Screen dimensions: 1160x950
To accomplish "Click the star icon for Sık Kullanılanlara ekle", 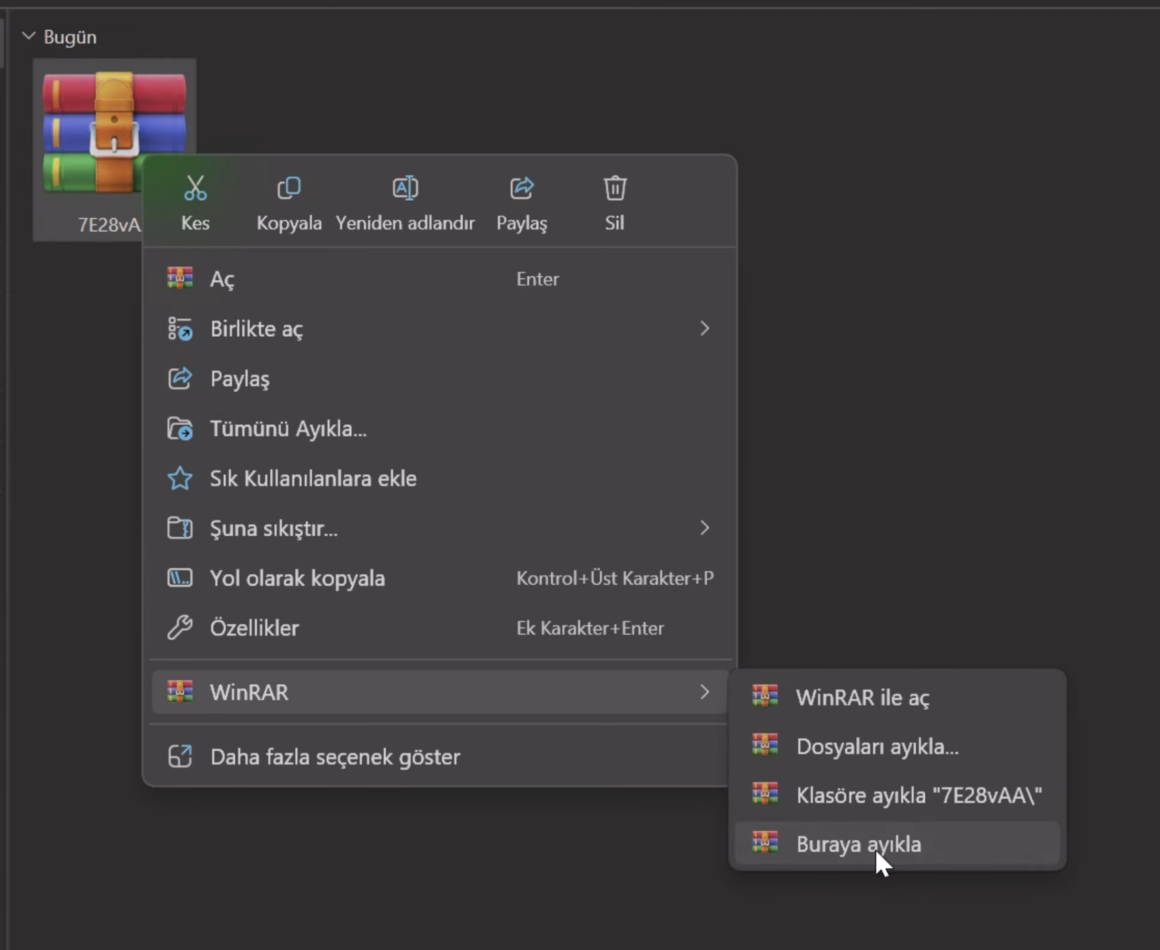I will pyautogui.click(x=180, y=479).
